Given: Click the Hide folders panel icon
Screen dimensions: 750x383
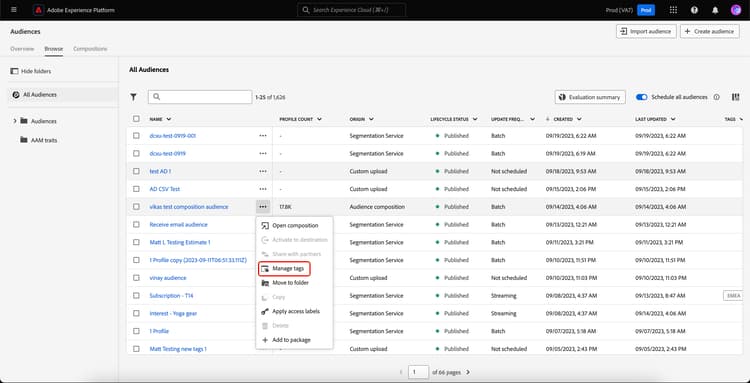Looking at the screenshot, I should pyautogui.click(x=14, y=71).
